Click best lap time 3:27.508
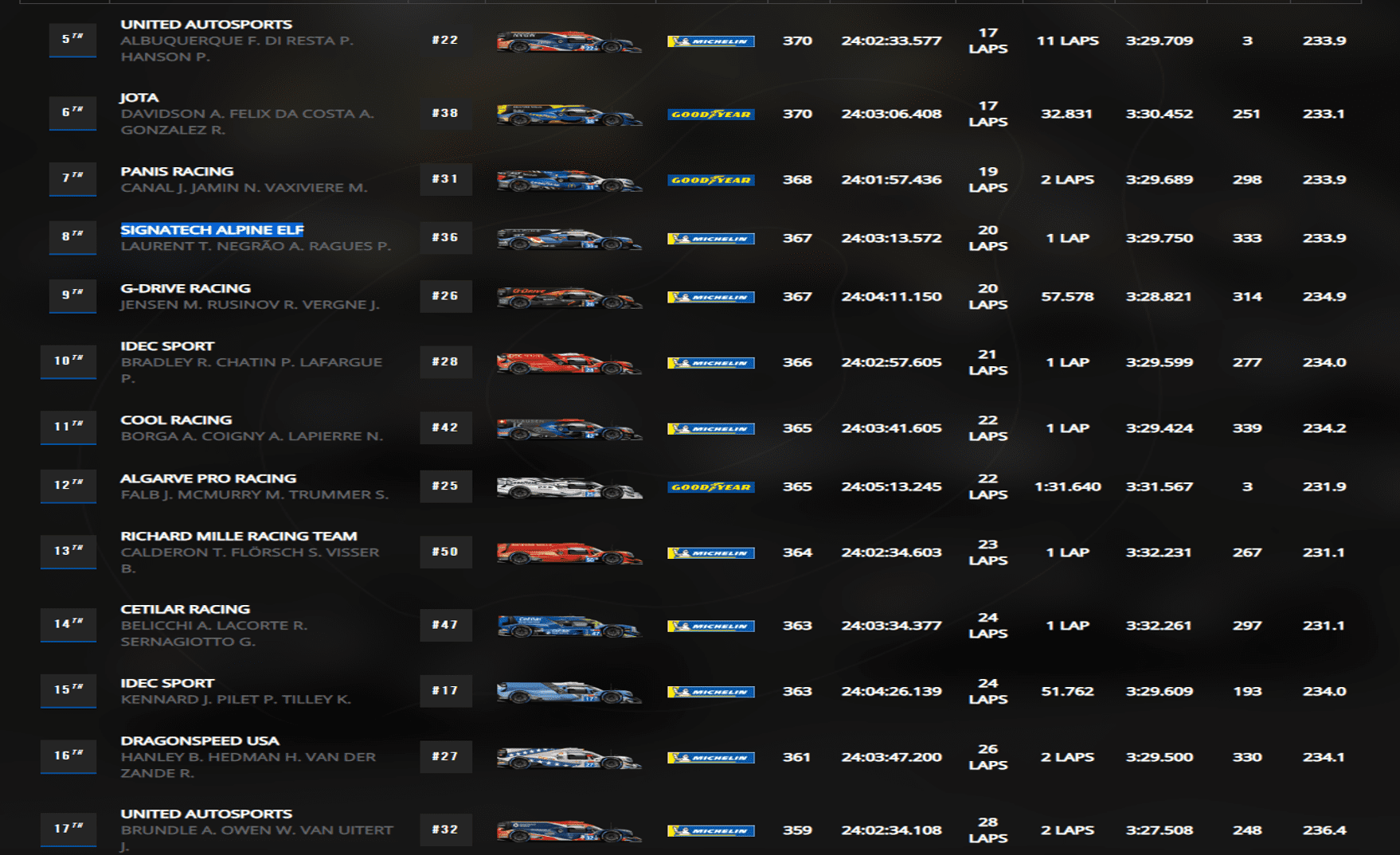Image resolution: width=1400 pixels, height=855 pixels. pyautogui.click(x=1159, y=830)
